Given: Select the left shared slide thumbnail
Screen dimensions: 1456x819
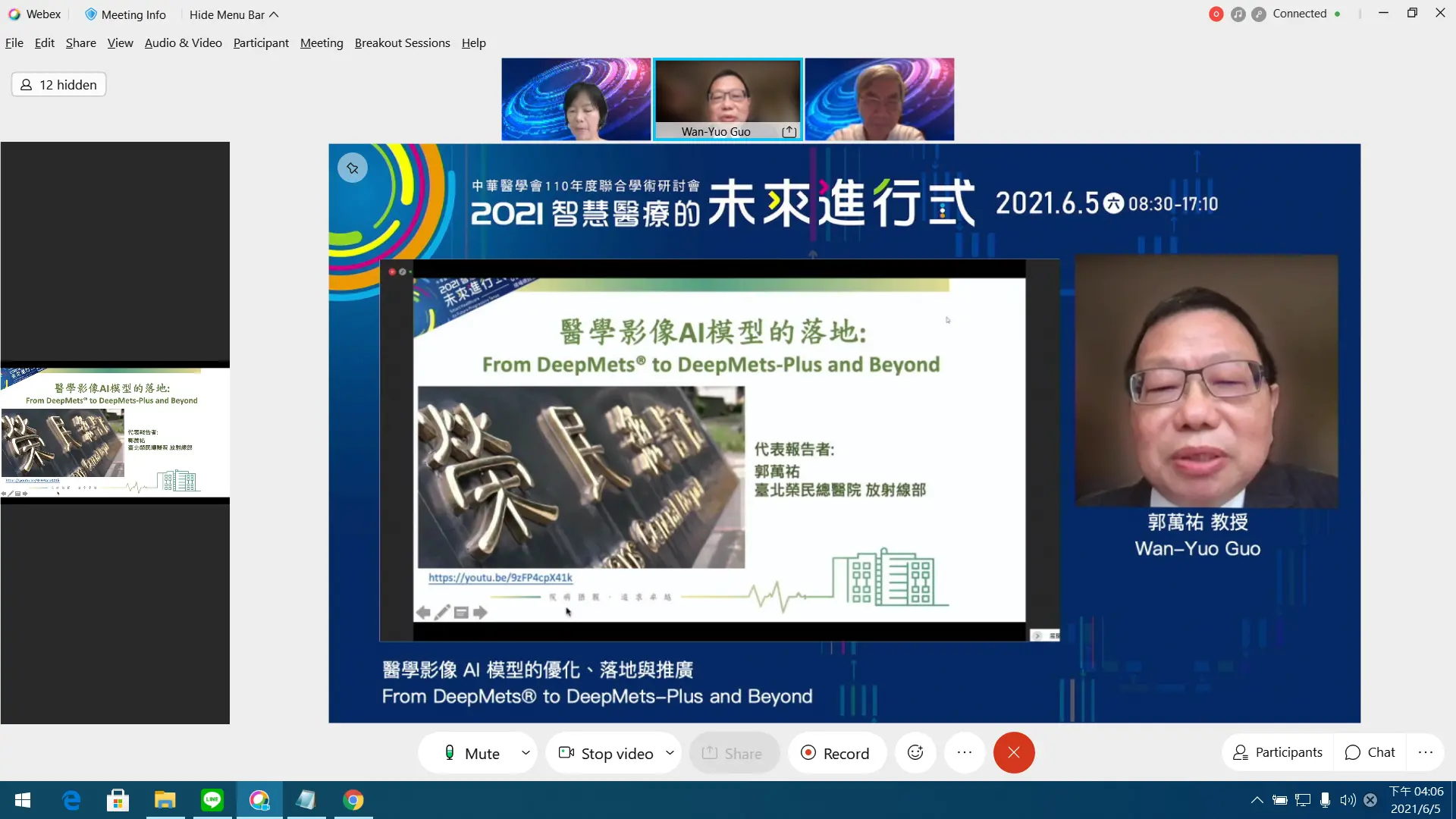Looking at the screenshot, I should click(115, 431).
